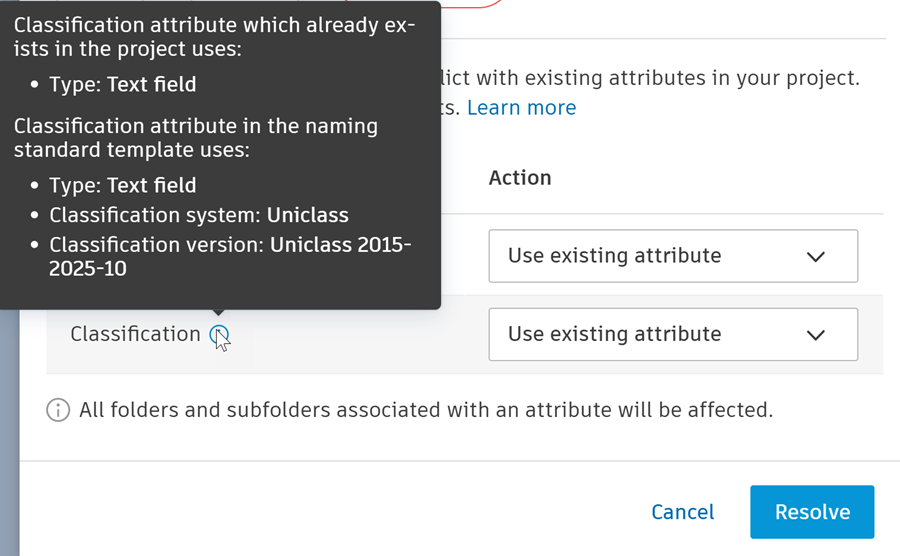Screen dimensions: 900x556
Task: Click the All folders and subfolders notice text
Action: [x=426, y=410]
